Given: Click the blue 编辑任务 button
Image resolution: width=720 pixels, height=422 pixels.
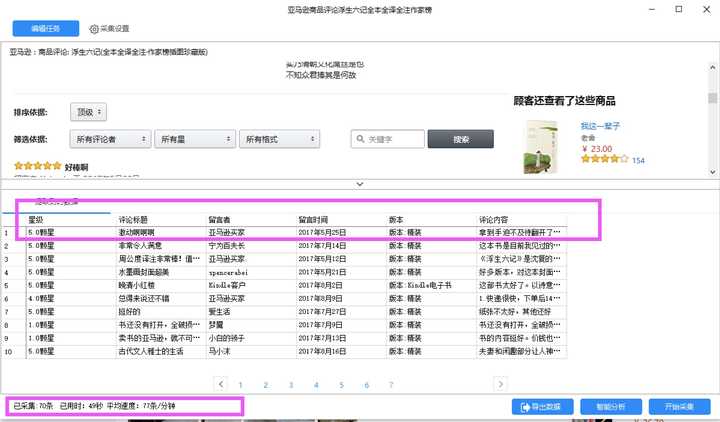Looking at the screenshot, I should 45,28.
